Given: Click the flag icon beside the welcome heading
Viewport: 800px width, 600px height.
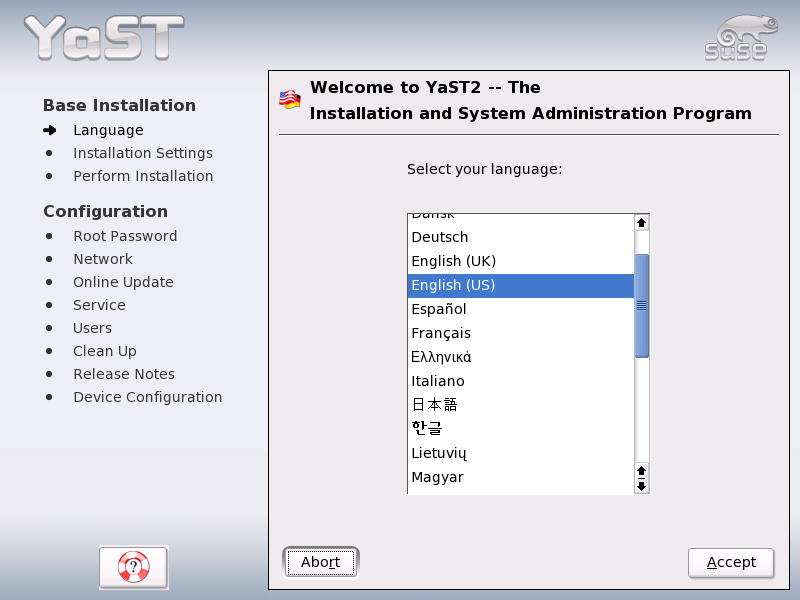Looking at the screenshot, I should pos(288,97).
